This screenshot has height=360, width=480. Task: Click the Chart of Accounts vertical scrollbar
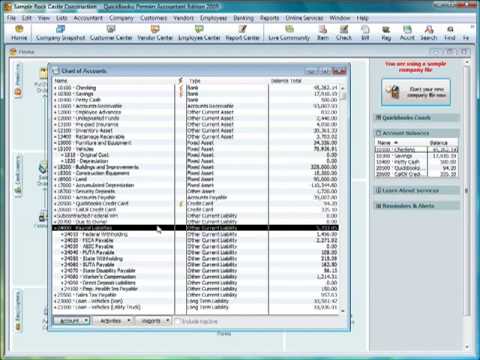[x=343, y=199]
